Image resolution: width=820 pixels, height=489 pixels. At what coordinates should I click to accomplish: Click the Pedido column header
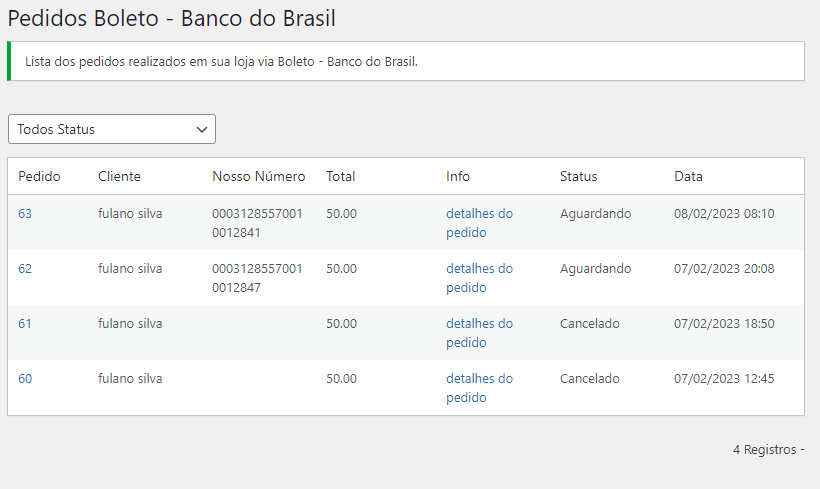click(39, 176)
